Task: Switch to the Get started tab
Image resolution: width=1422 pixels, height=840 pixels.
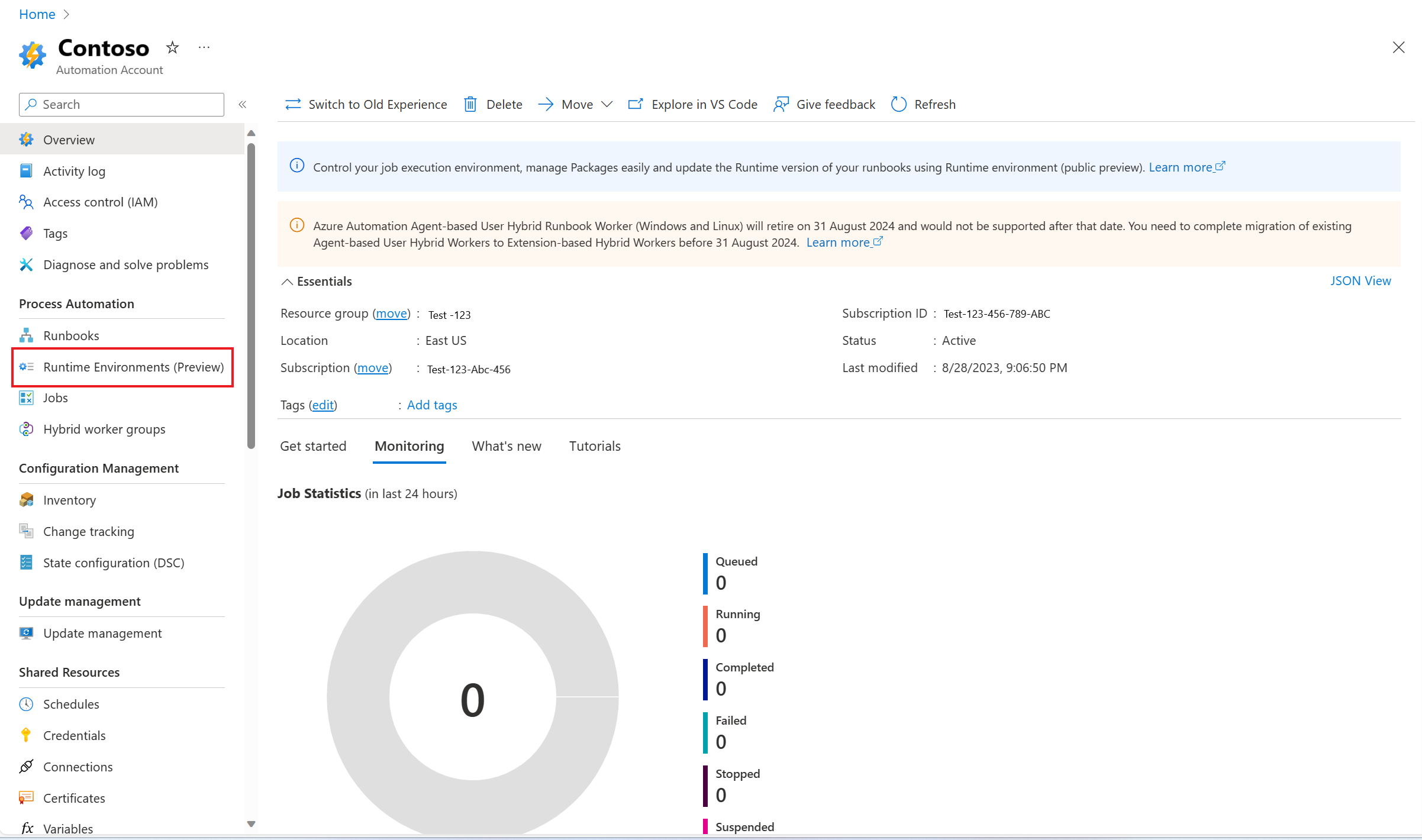Action: [313, 446]
